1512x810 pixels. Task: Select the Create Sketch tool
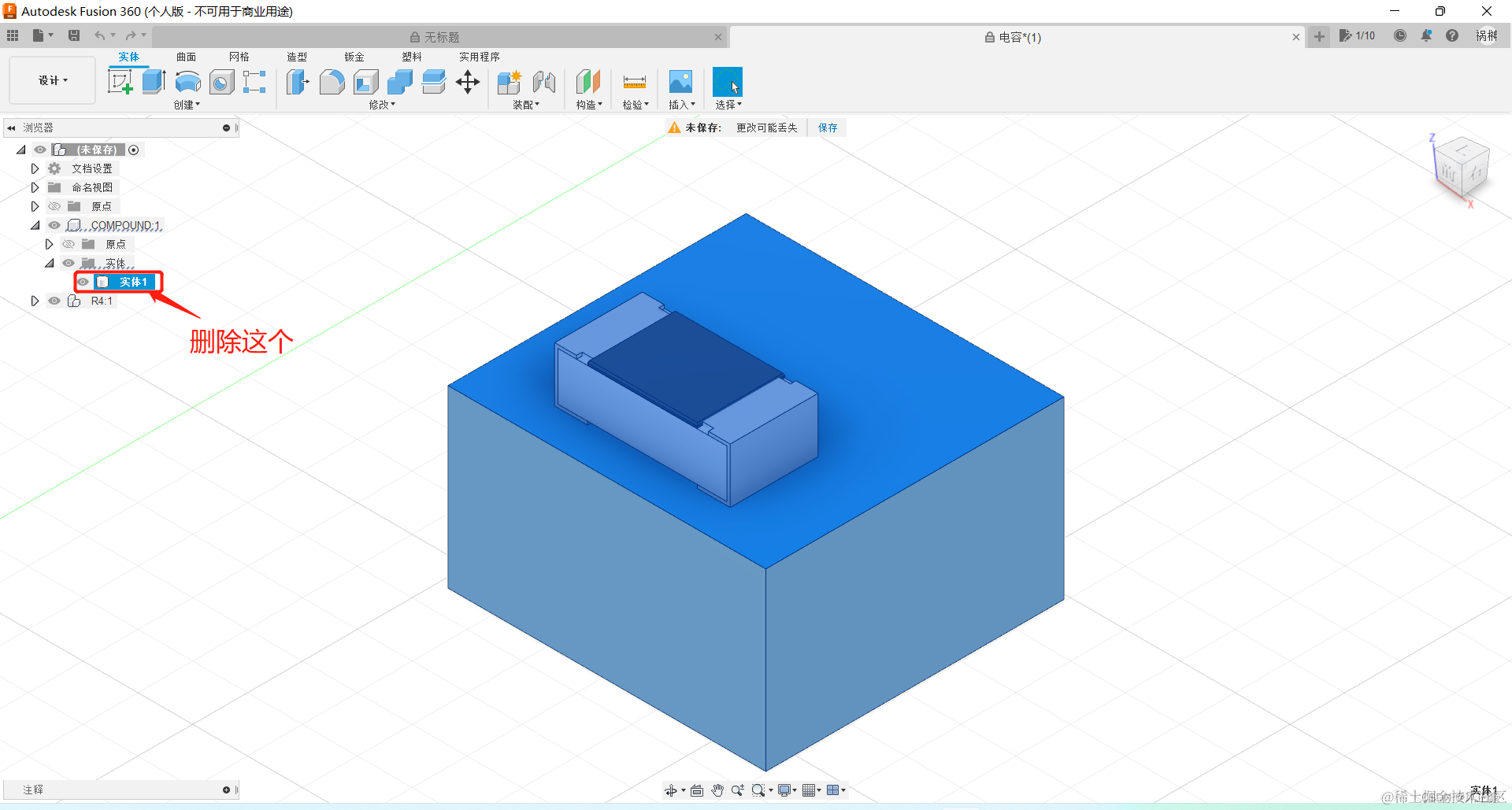click(120, 82)
